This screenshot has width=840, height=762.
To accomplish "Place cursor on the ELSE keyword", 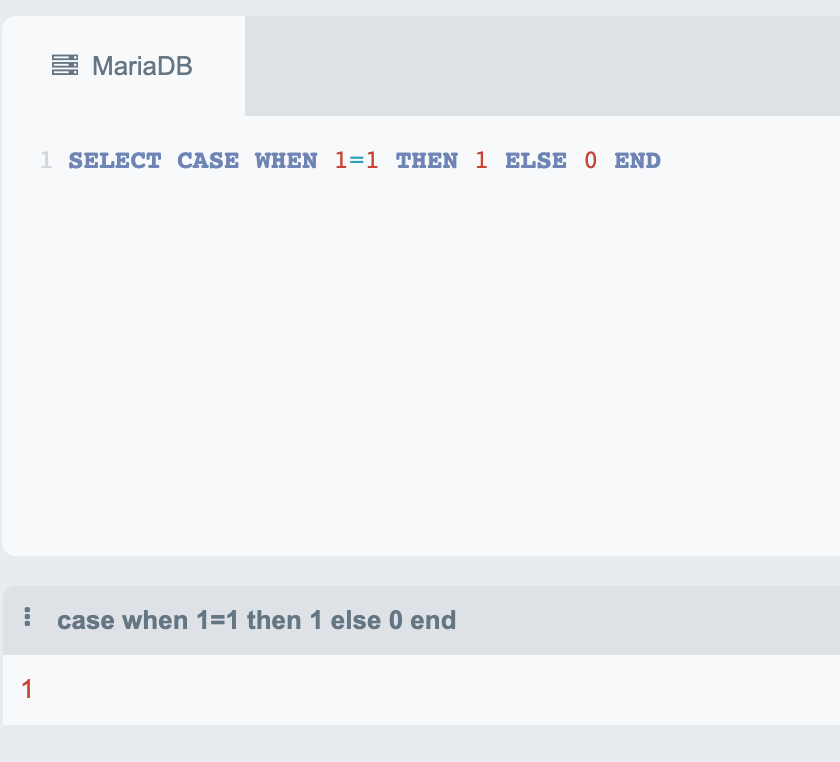I will pos(536,160).
